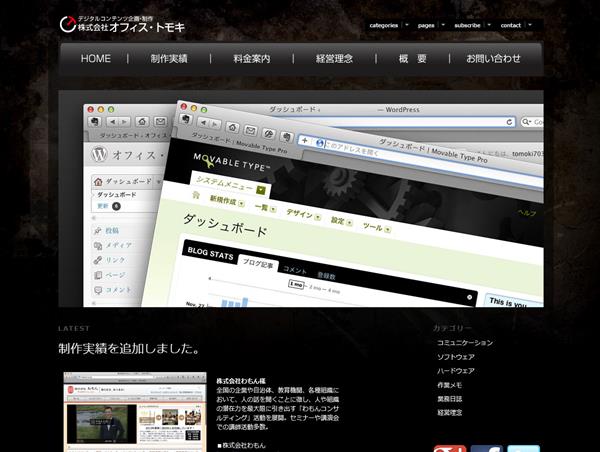
Task: Click the mail icon in the tilted window toolbar
Action: pos(250,131)
